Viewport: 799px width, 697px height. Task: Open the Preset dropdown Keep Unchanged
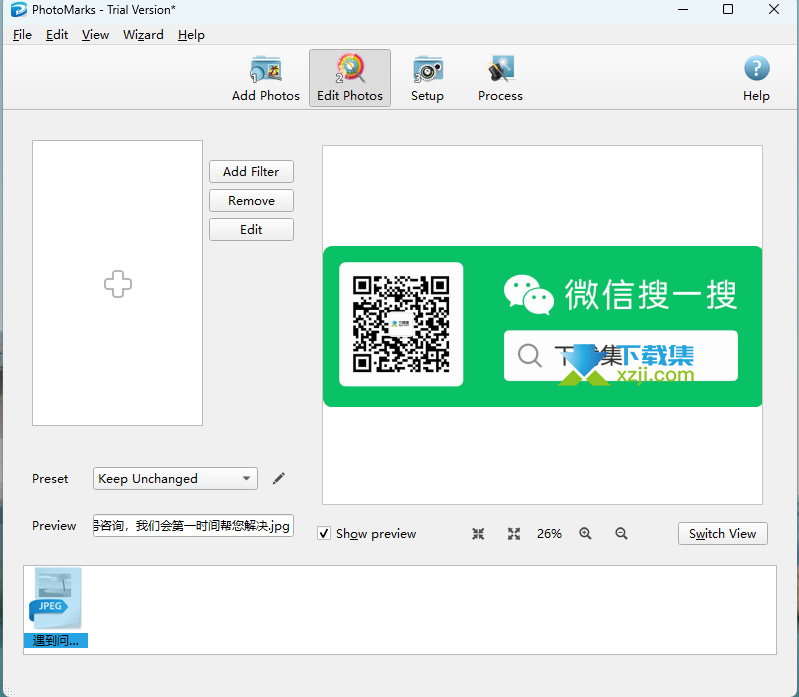pyautogui.click(x=175, y=478)
